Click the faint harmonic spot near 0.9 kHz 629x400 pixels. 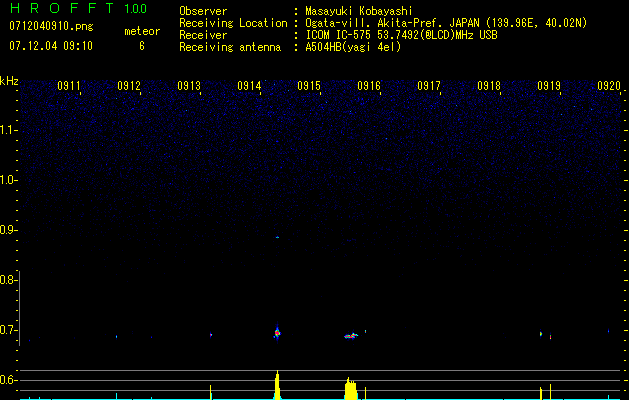(277, 237)
